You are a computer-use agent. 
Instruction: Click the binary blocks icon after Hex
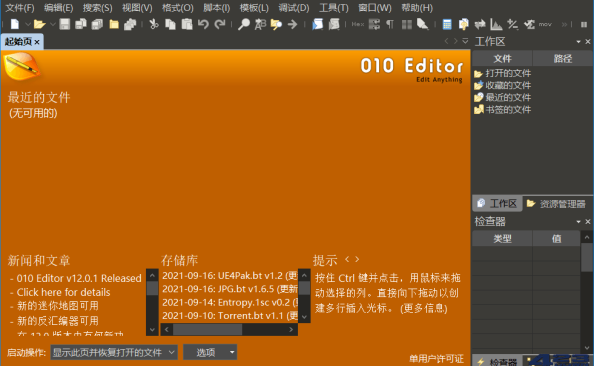[x=374, y=24]
